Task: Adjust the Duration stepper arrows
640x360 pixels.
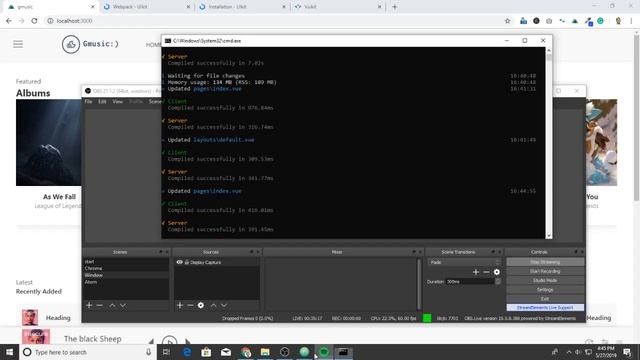Action: [498, 282]
